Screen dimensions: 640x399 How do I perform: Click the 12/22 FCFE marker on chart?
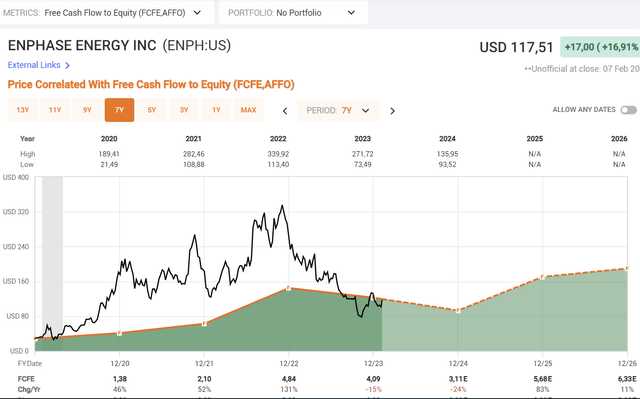(289, 288)
